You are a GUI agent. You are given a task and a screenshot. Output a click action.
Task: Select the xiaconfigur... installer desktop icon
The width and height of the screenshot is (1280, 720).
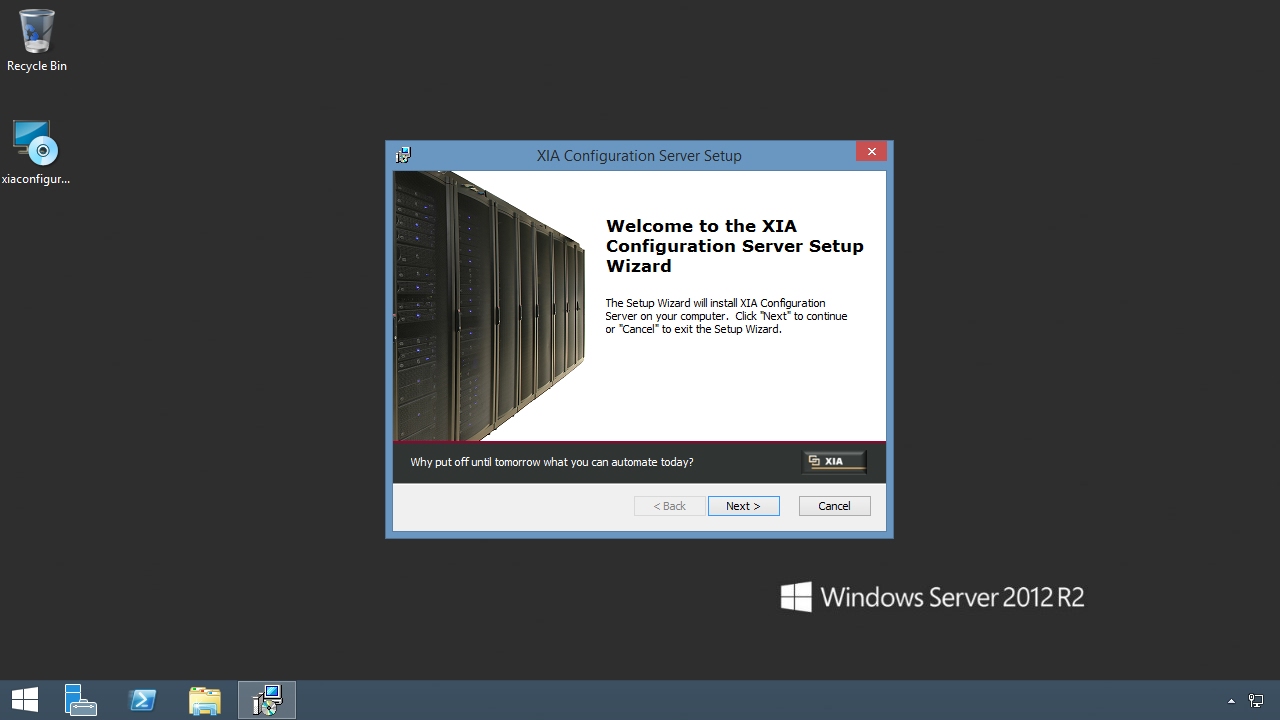pyautogui.click(x=36, y=153)
